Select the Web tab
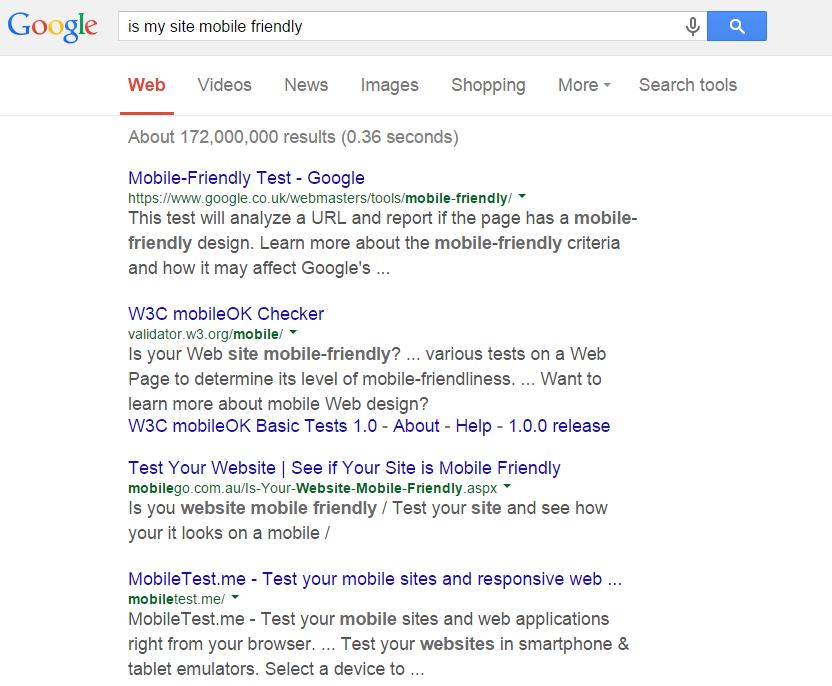Viewport: 832px width, 686px height. (x=147, y=85)
